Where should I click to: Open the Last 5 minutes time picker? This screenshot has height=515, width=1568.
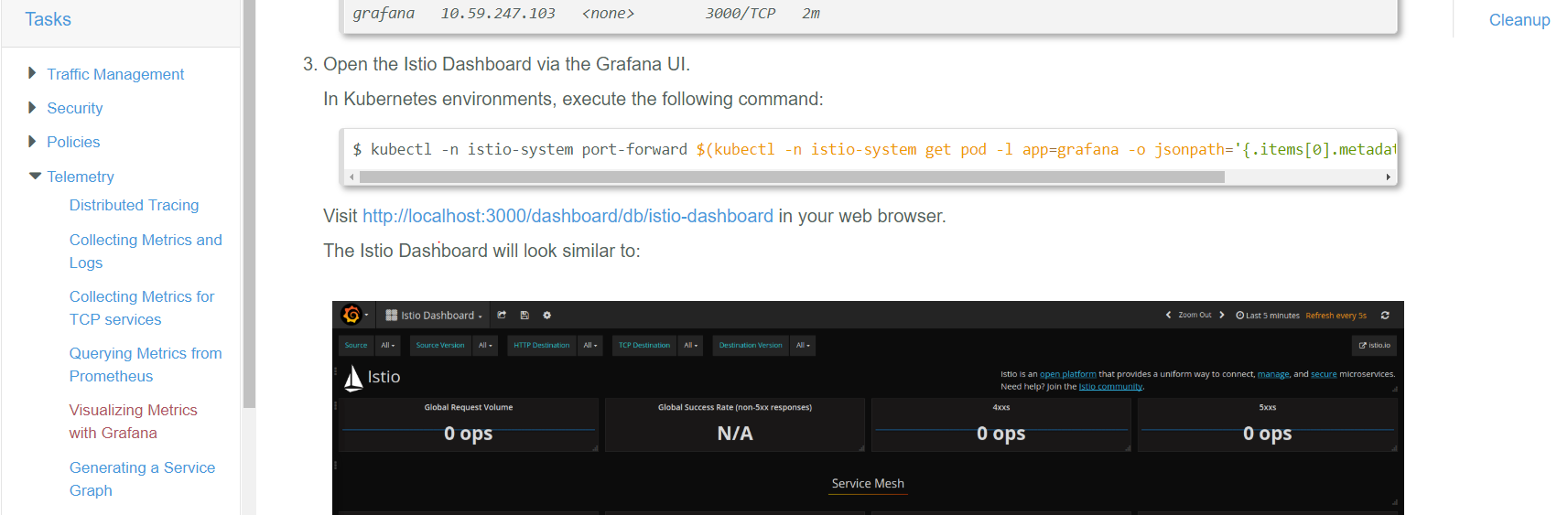point(1268,316)
